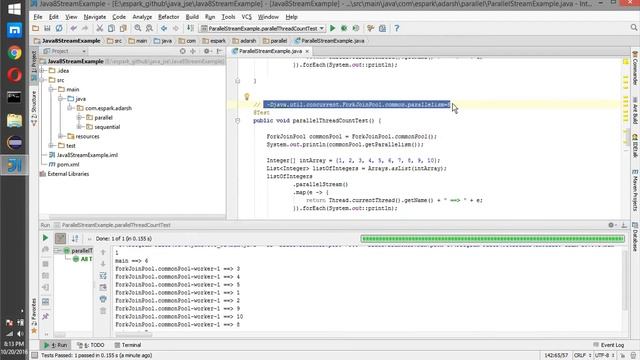Click the Undo toolbar icon
Viewport: 640px width, 360px height.
click(x=73, y=28)
